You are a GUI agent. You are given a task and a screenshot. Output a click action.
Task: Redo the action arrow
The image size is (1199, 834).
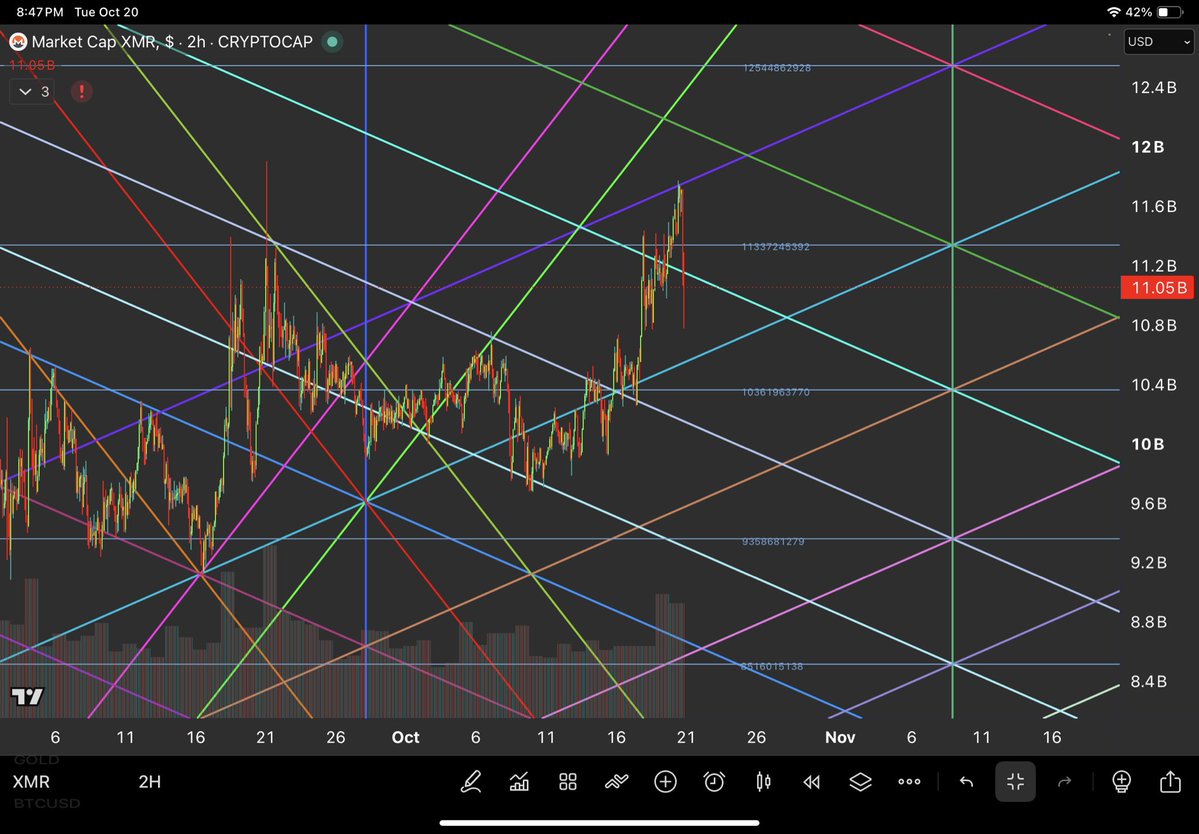(1064, 781)
